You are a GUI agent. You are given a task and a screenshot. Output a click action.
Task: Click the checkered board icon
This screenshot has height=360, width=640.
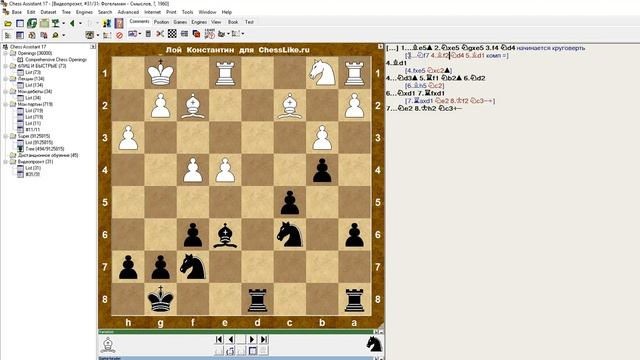pos(172,34)
